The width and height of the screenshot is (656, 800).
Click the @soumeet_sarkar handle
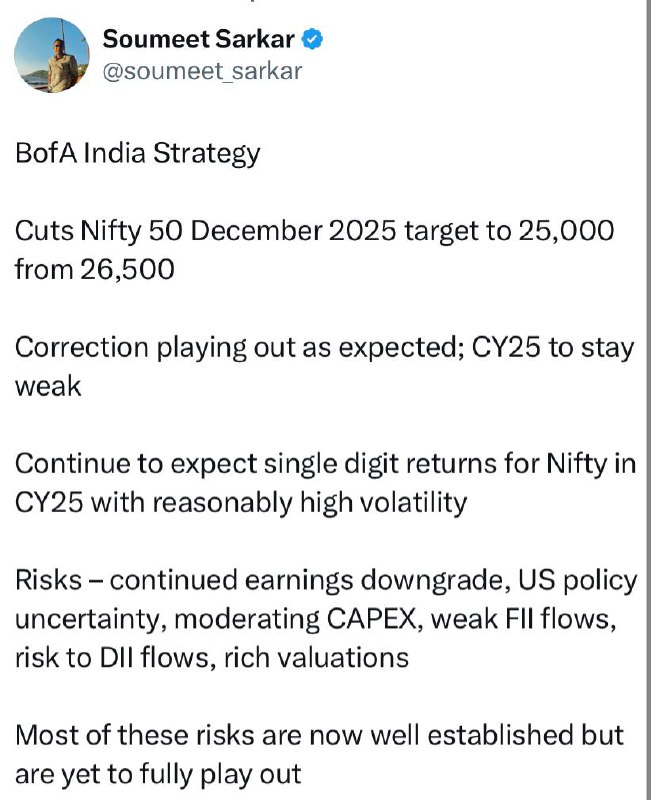[x=202, y=71]
